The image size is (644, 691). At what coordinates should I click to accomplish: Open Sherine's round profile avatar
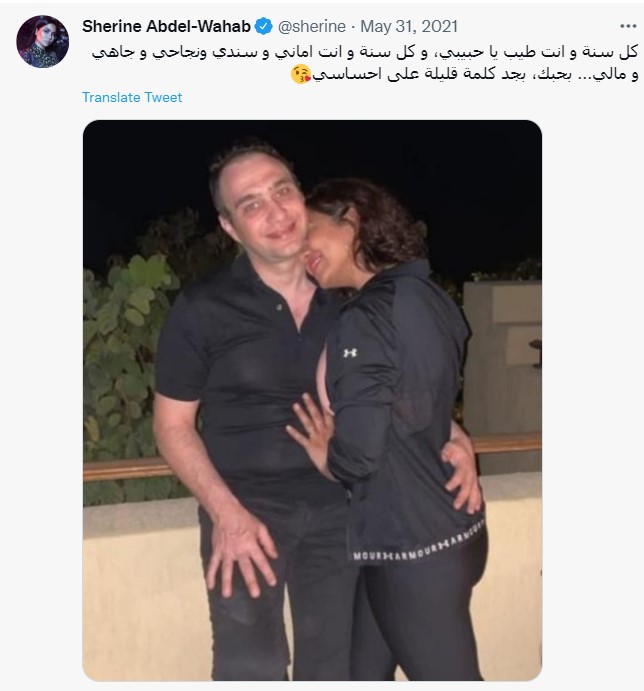[x=43, y=41]
